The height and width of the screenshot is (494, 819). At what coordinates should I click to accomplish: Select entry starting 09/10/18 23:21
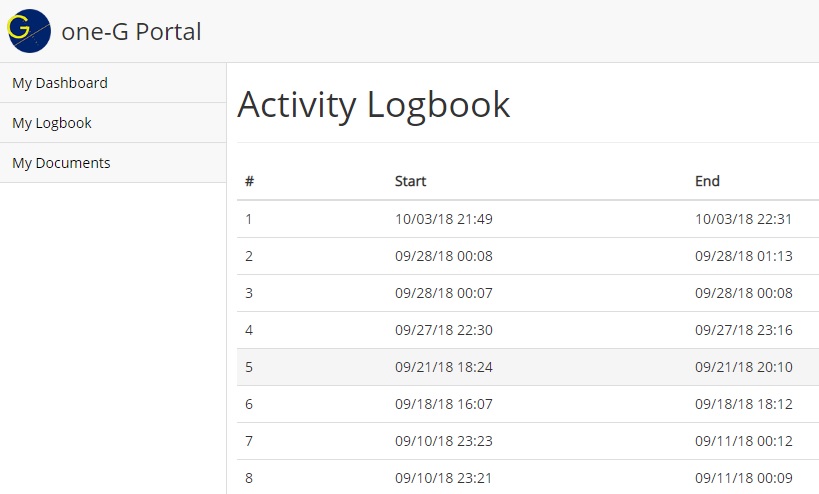coord(444,478)
